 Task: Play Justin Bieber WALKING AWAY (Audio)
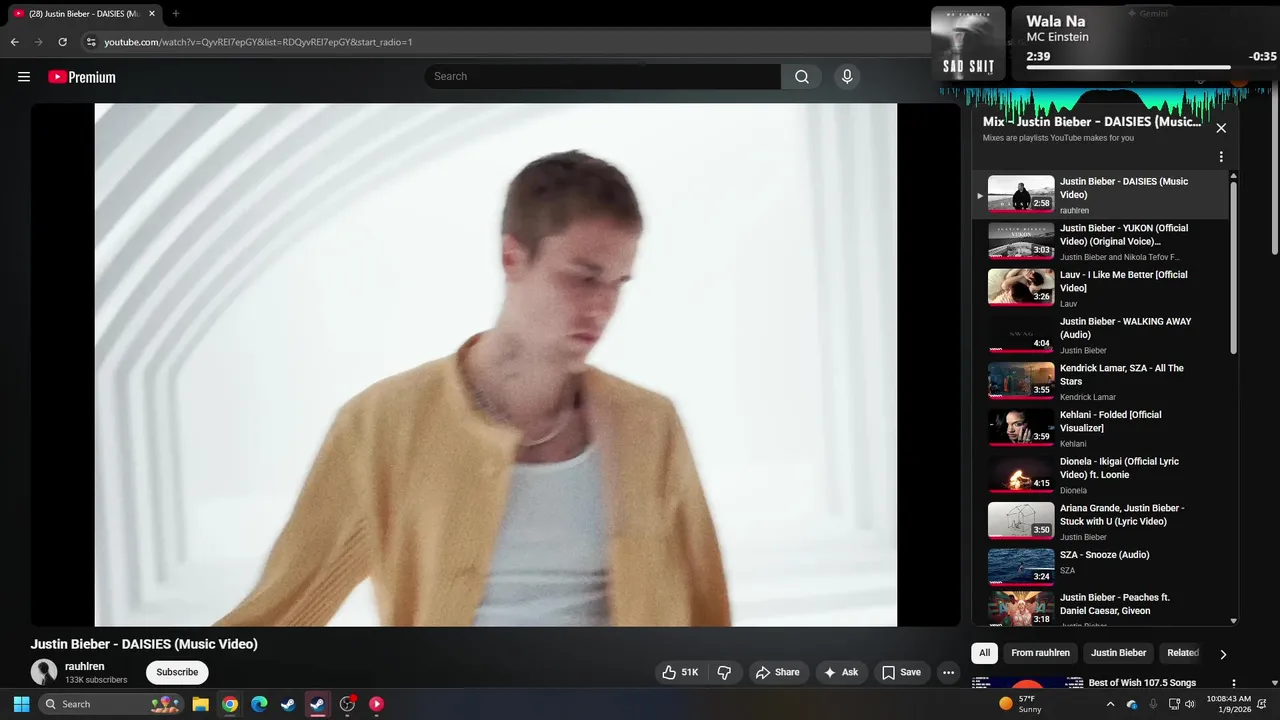click(x=1100, y=335)
